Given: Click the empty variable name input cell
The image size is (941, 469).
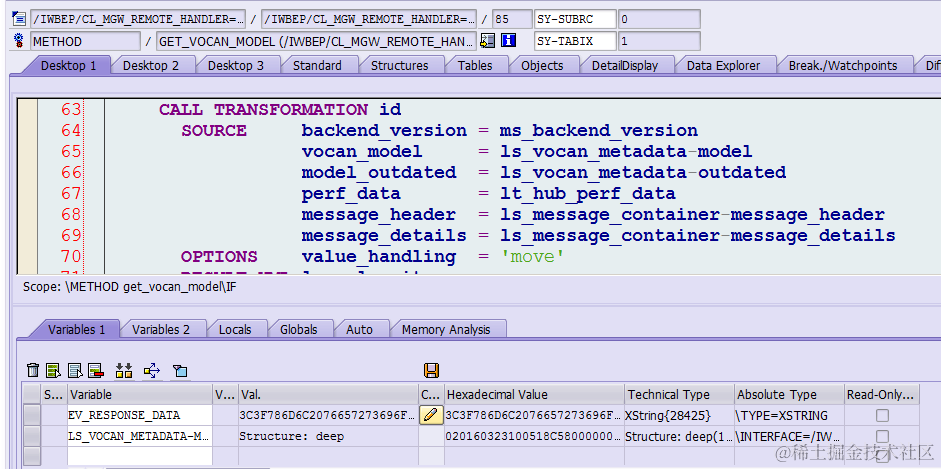Looking at the screenshot, I should 140,457.
